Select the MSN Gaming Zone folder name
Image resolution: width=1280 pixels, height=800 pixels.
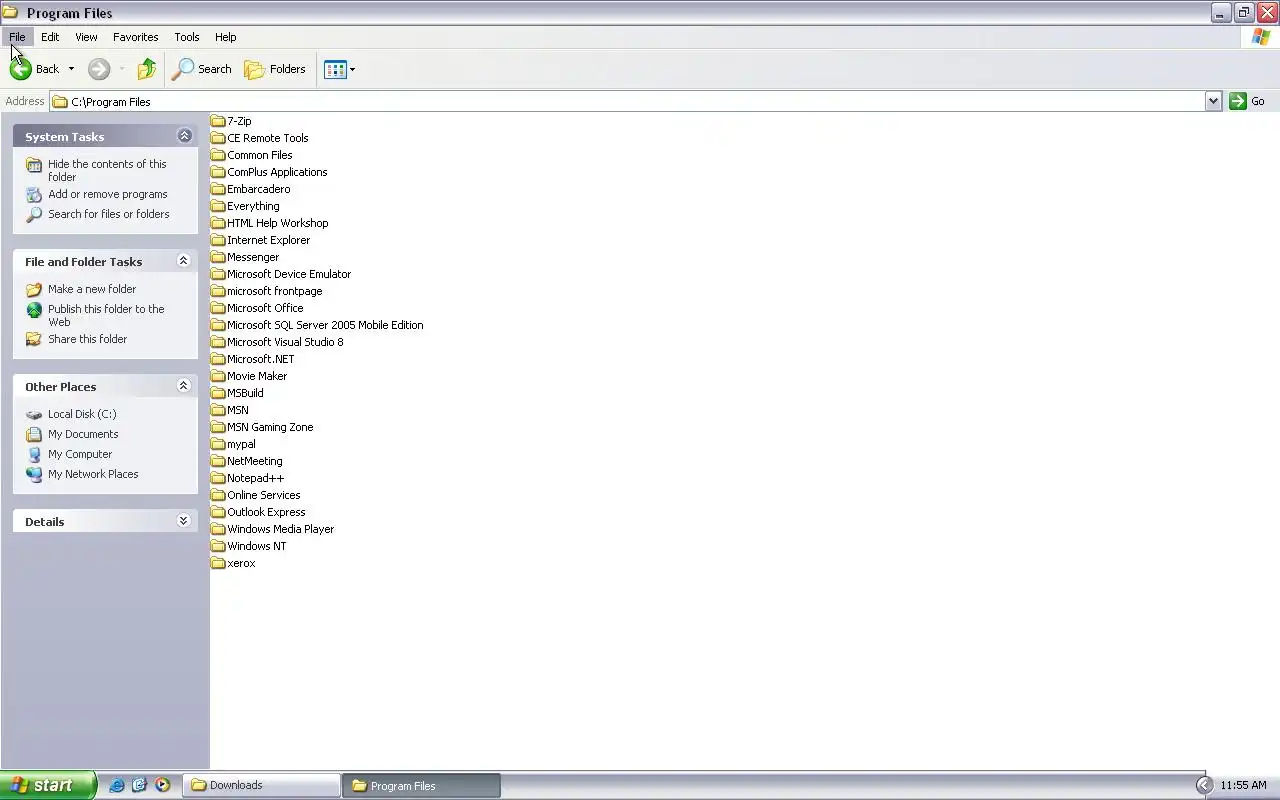pos(270,427)
